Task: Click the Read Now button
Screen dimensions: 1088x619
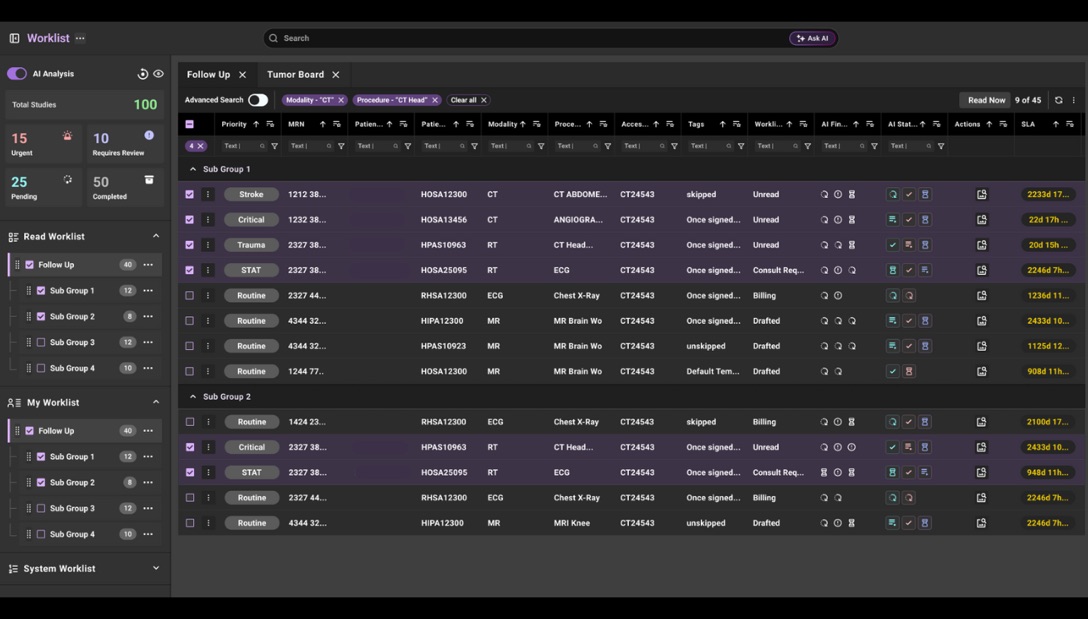Action: pyautogui.click(x=985, y=100)
